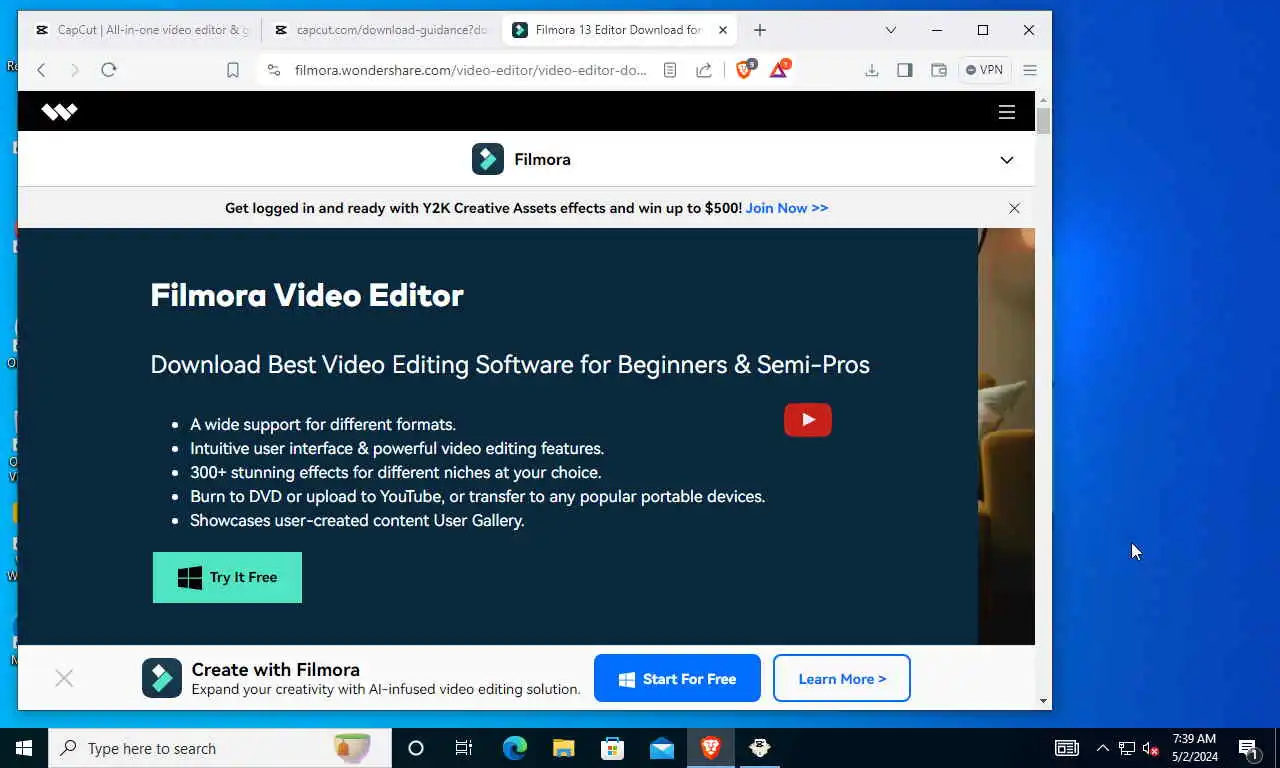
Task: Launch Microsoft Edge from the taskbar
Action: click(514, 748)
